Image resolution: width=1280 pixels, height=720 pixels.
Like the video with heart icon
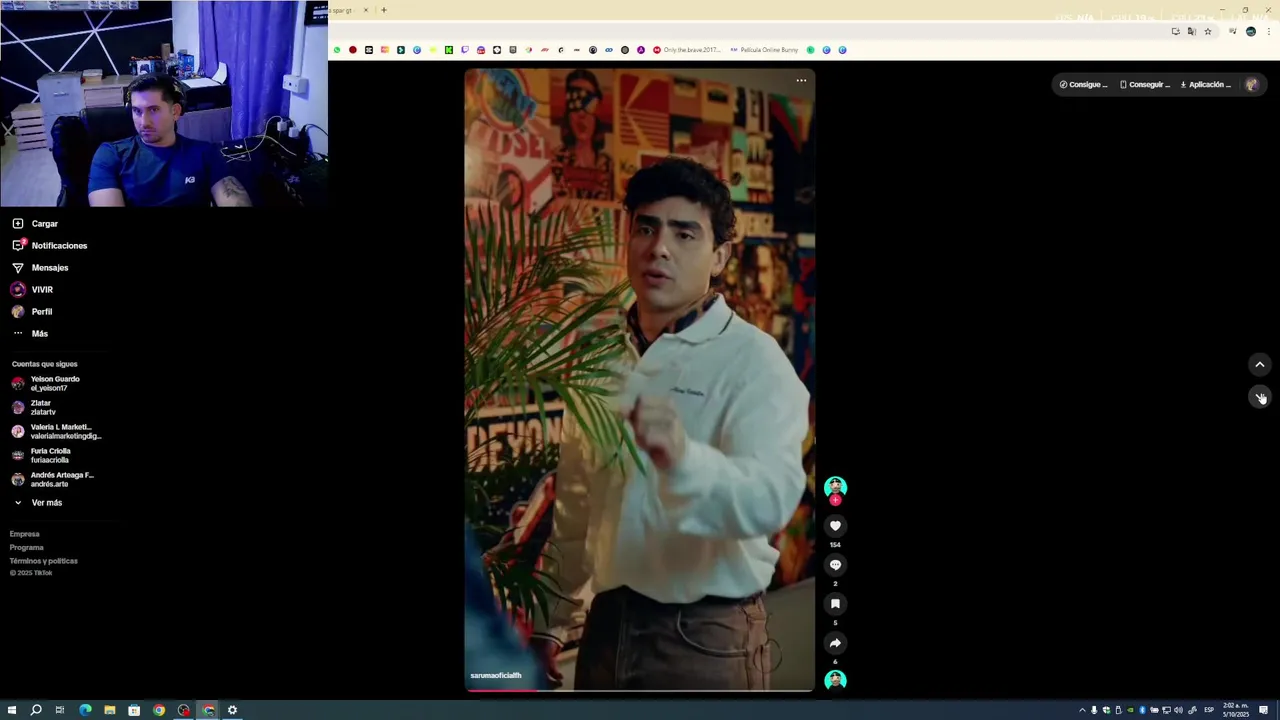click(x=835, y=526)
